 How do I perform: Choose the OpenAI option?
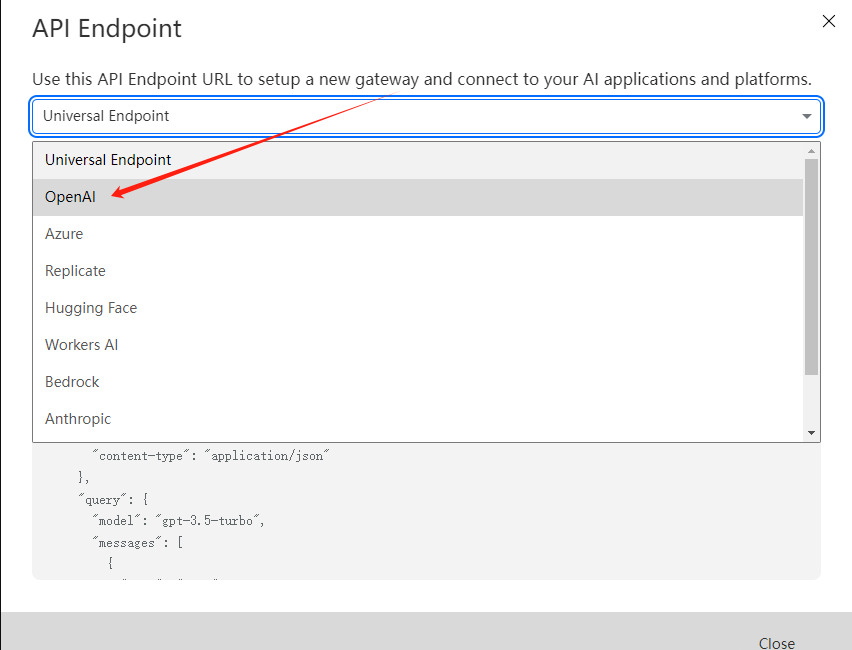(71, 197)
